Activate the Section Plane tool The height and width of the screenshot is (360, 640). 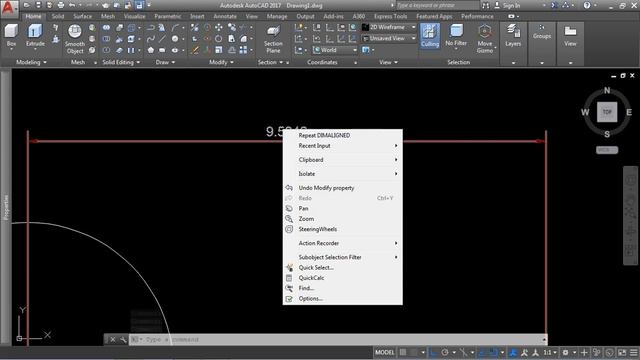pyautogui.click(x=273, y=39)
